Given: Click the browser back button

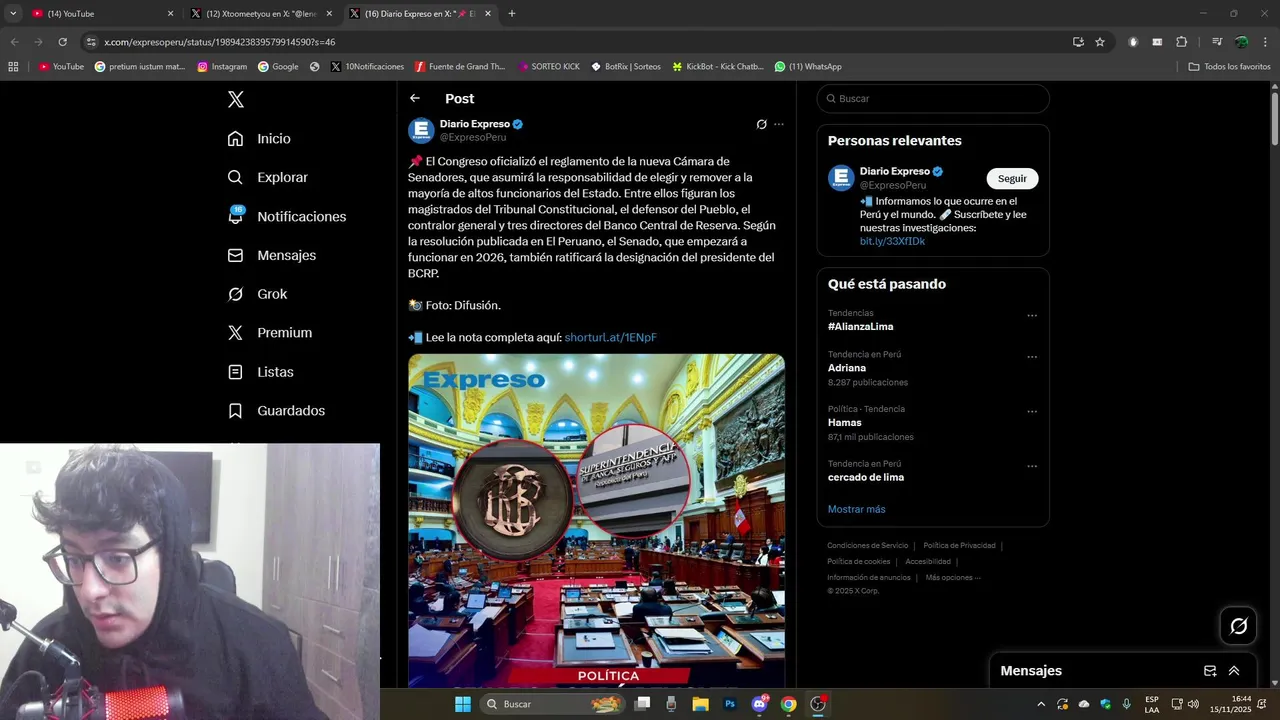Looking at the screenshot, I should pos(14,42).
